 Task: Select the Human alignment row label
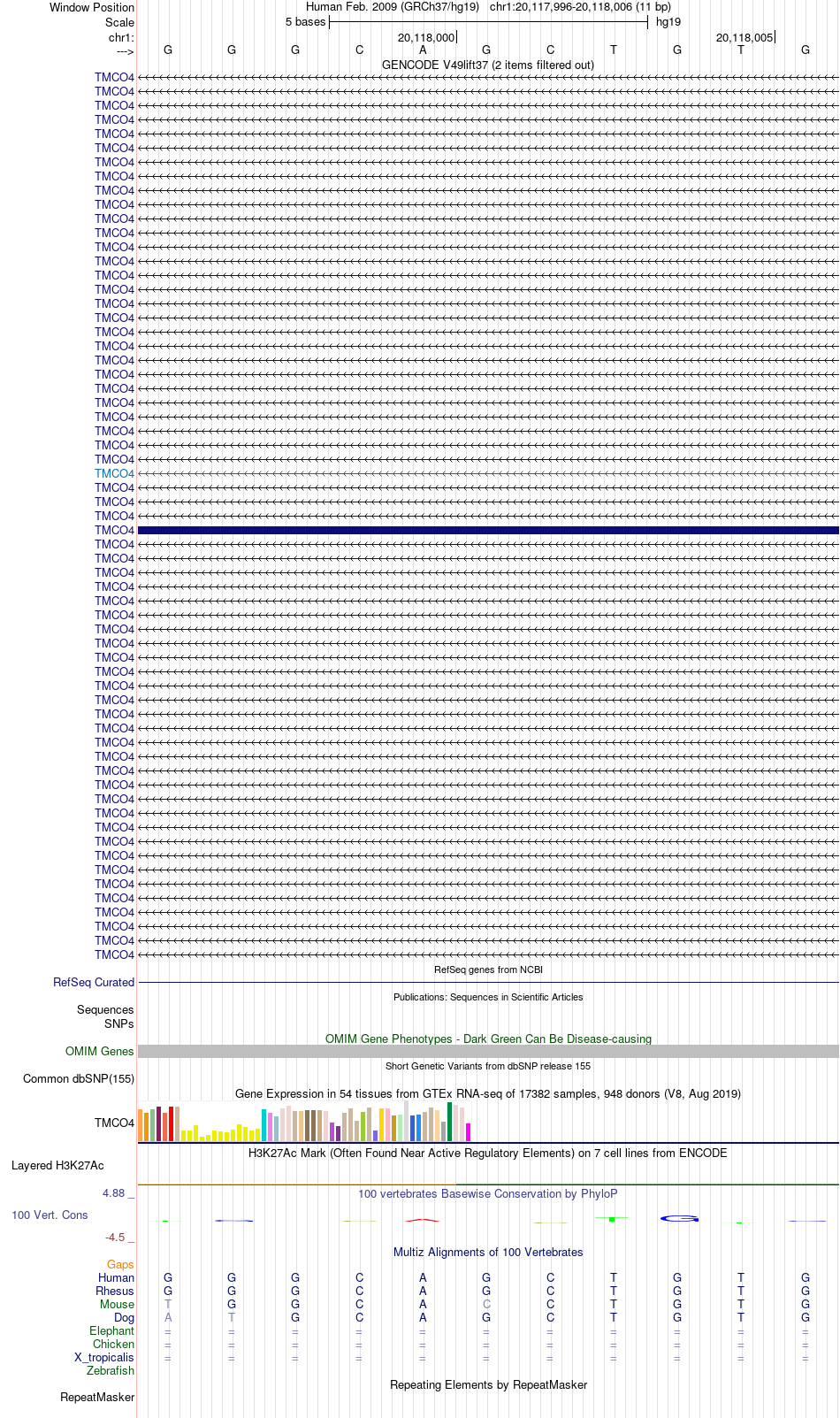tap(116, 1277)
